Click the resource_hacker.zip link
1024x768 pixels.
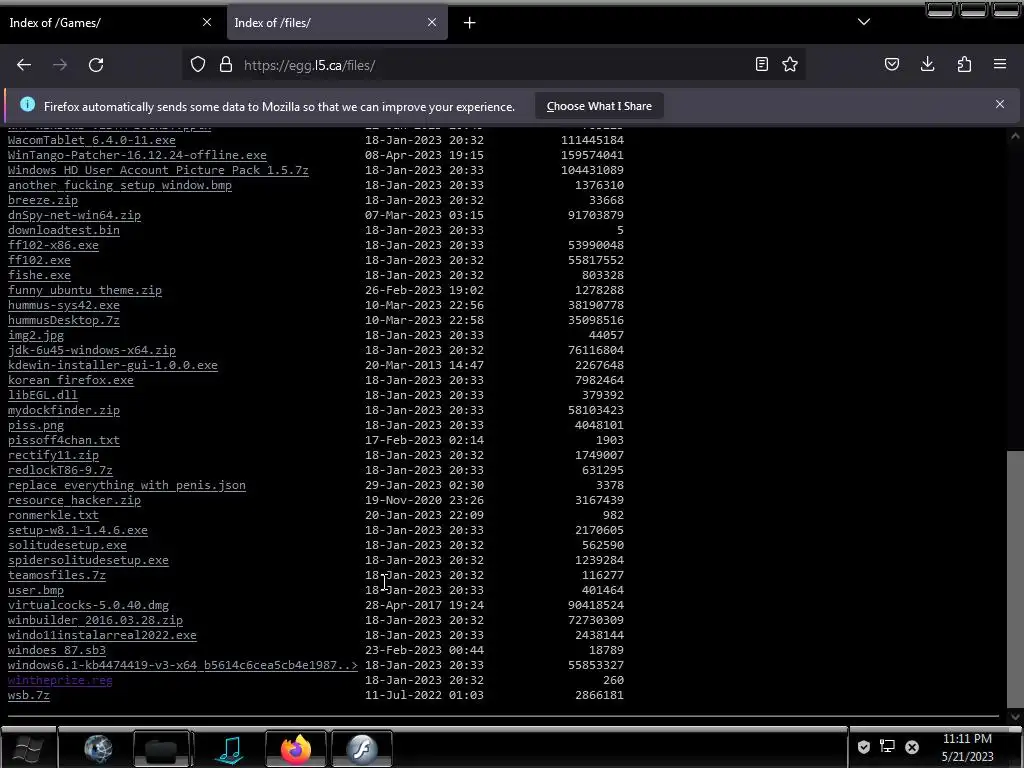pyautogui.click(x=74, y=500)
